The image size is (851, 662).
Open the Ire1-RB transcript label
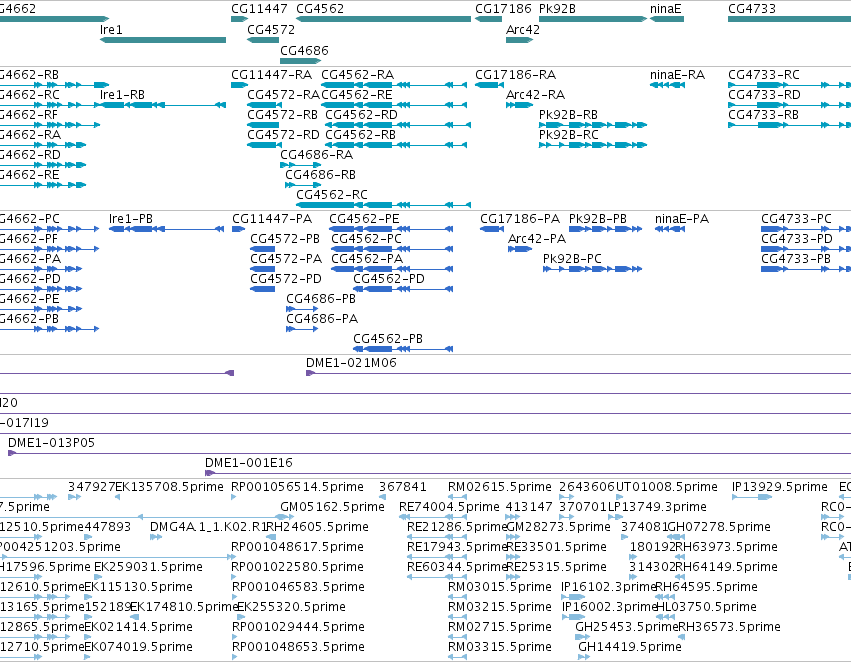122,95
